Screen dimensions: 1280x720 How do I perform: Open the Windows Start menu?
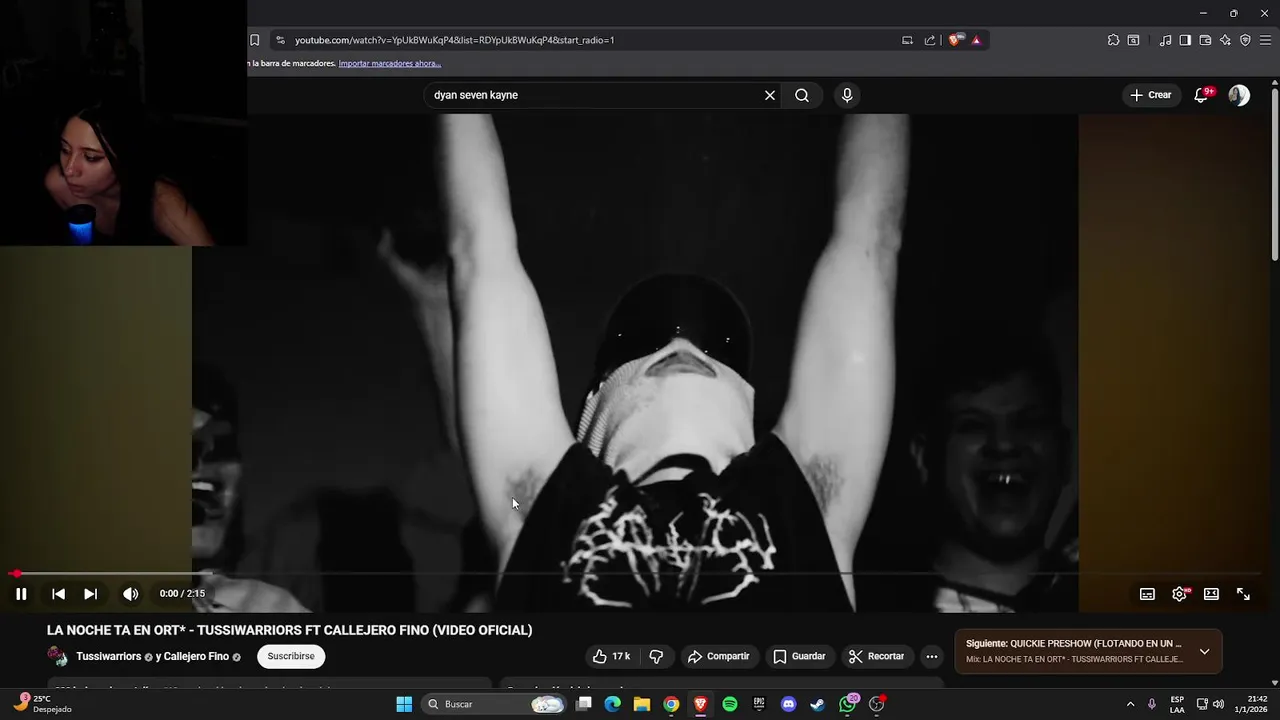click(404, 704)
